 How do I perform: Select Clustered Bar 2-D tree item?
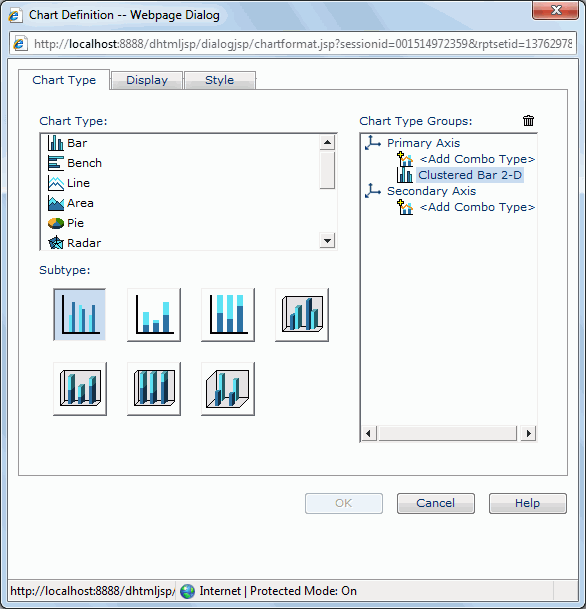pos(470,175)
